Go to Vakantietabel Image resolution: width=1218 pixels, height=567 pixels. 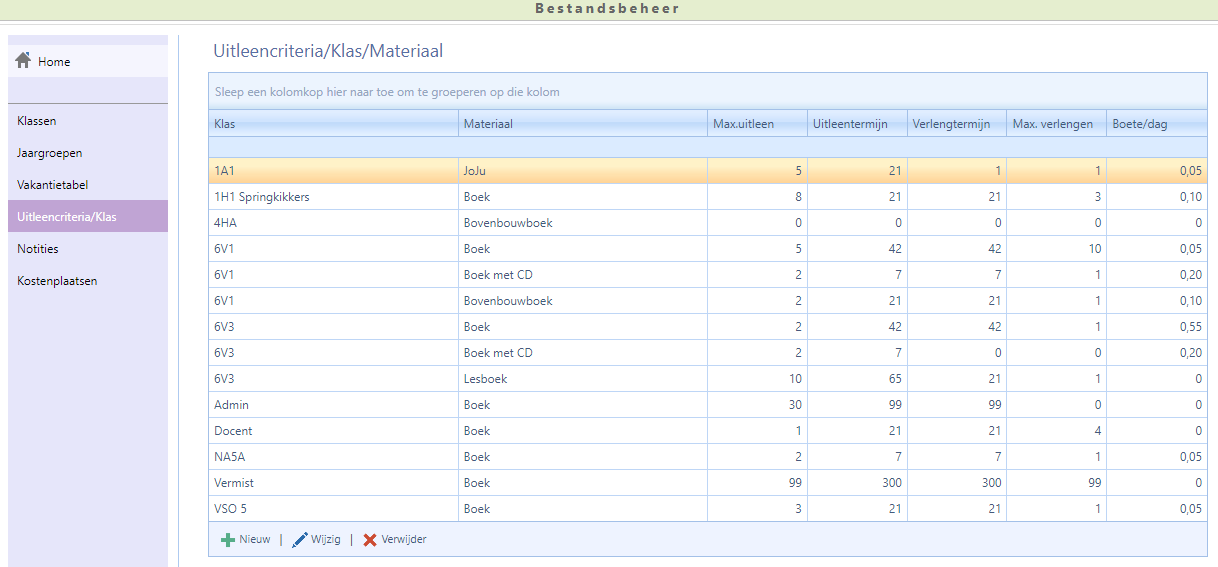[x=53, y=185]
